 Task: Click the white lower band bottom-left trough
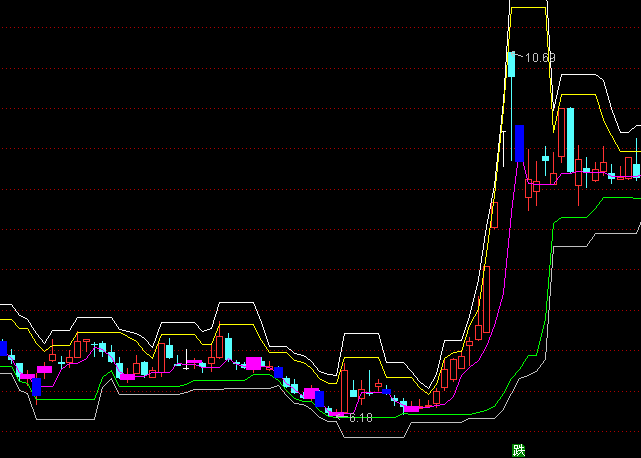point(60,417)
